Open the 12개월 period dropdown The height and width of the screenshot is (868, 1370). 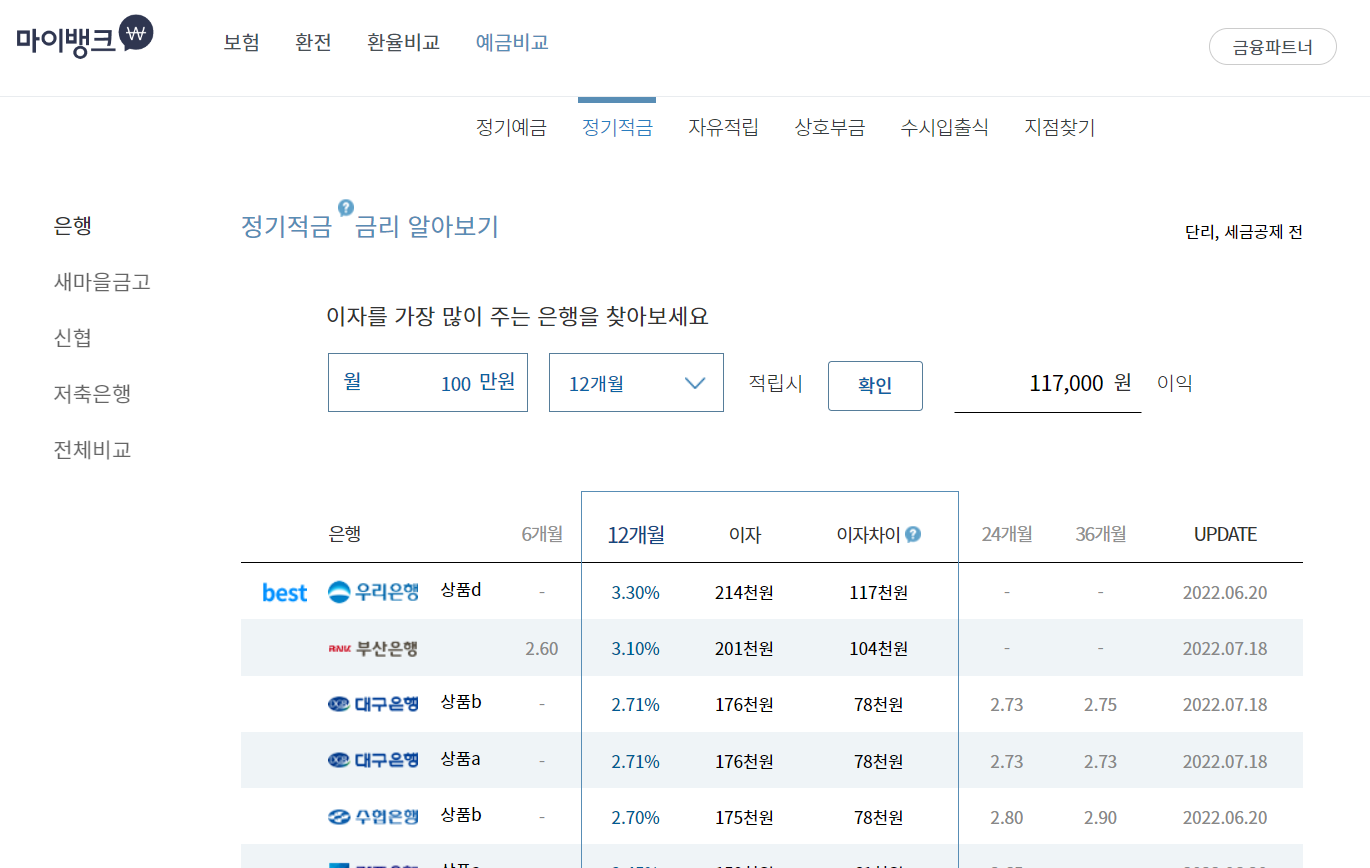[x=636, y=383]
